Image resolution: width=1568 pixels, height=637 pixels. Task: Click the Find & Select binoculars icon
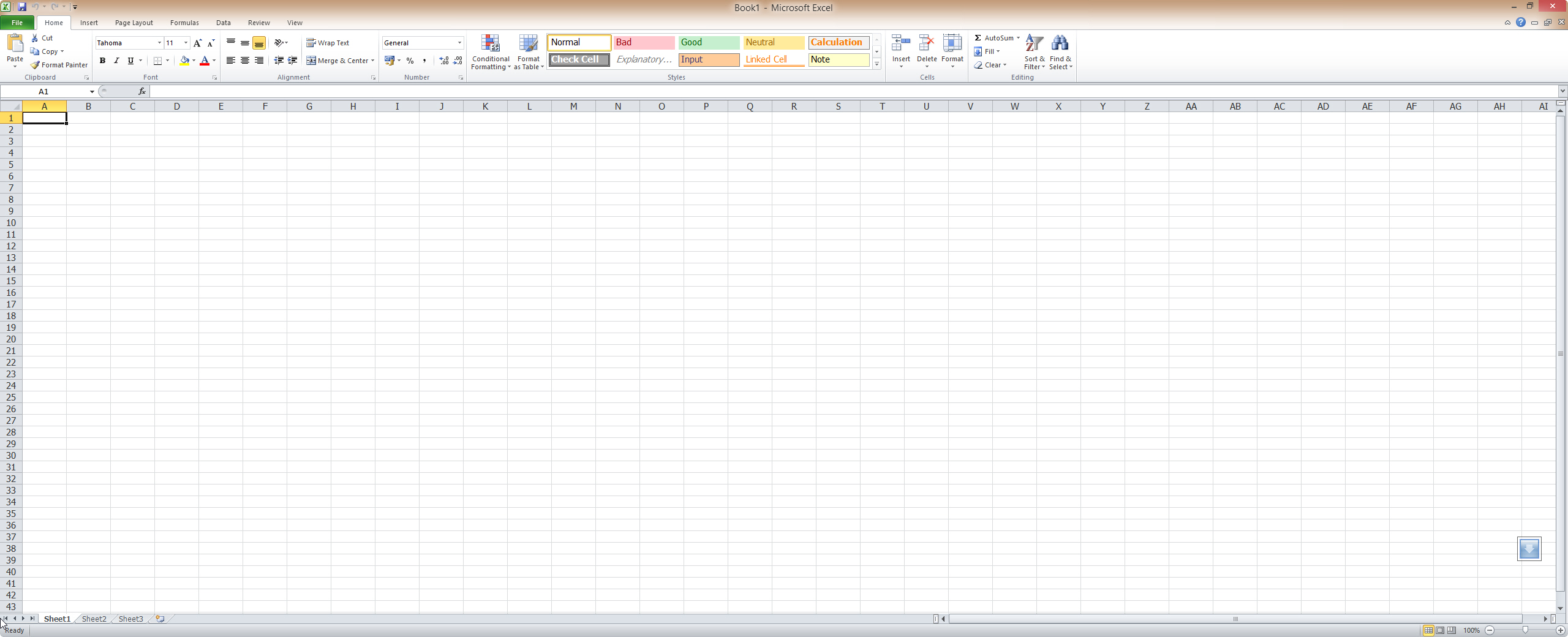pos(1060,44)
